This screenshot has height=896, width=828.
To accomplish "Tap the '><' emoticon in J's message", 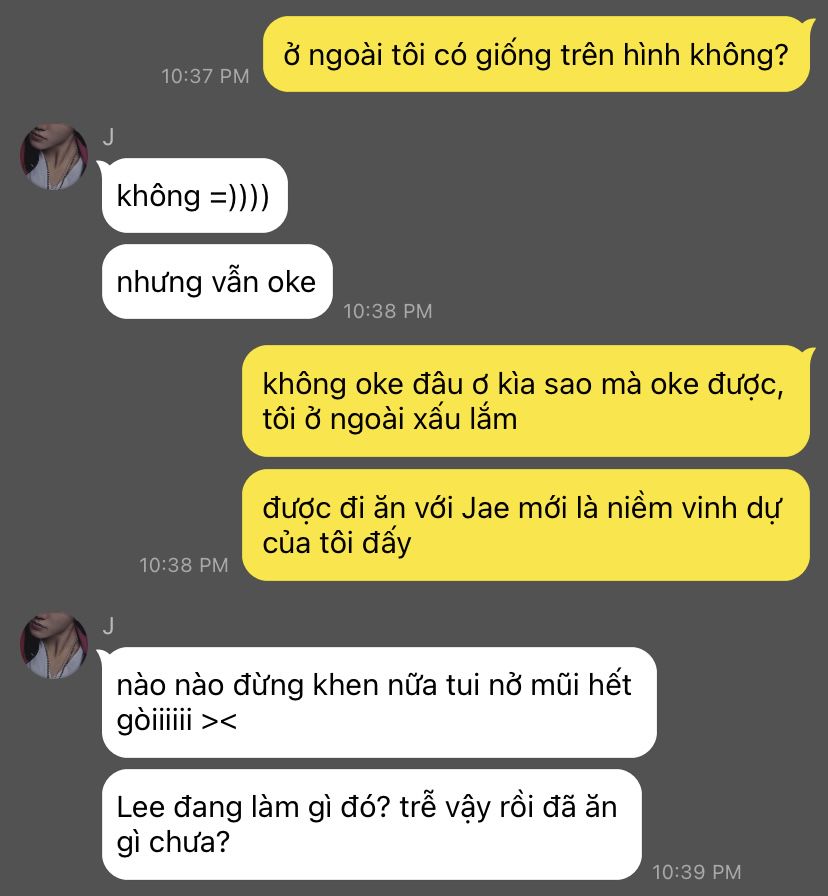I will pos(219,721).
